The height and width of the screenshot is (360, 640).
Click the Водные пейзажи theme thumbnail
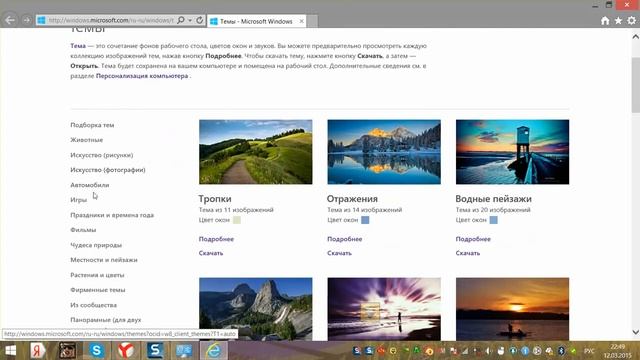click(x=512, y=152)
